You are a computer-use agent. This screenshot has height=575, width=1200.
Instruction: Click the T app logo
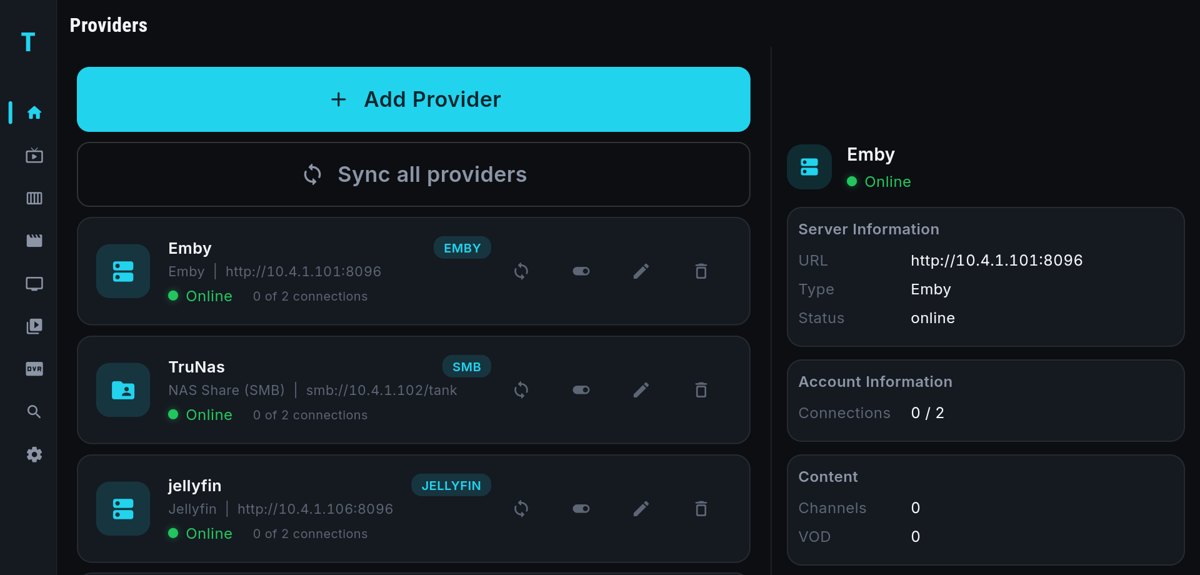28,42
